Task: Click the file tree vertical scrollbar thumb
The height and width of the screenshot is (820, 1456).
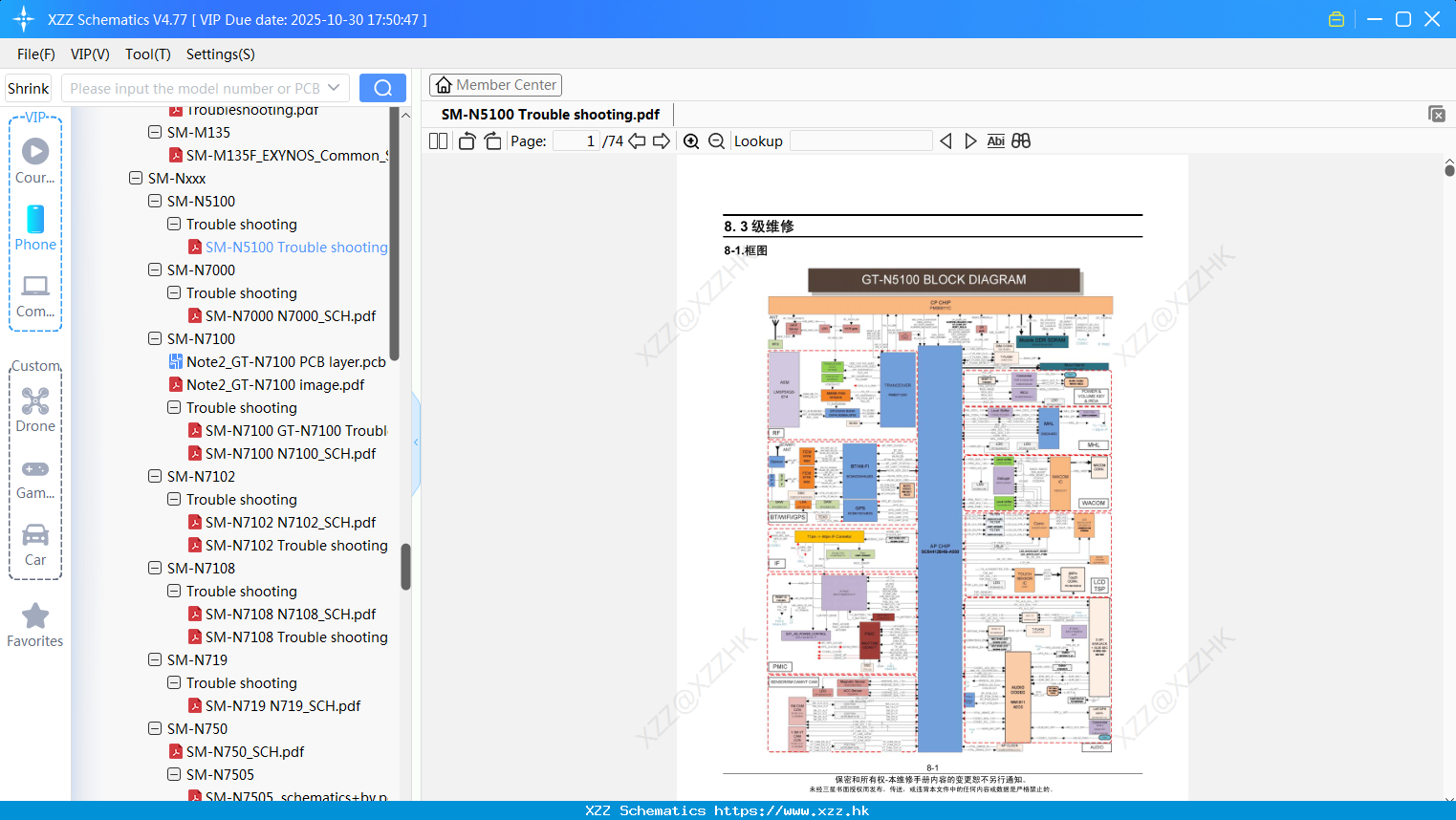Action: point(405,567)
